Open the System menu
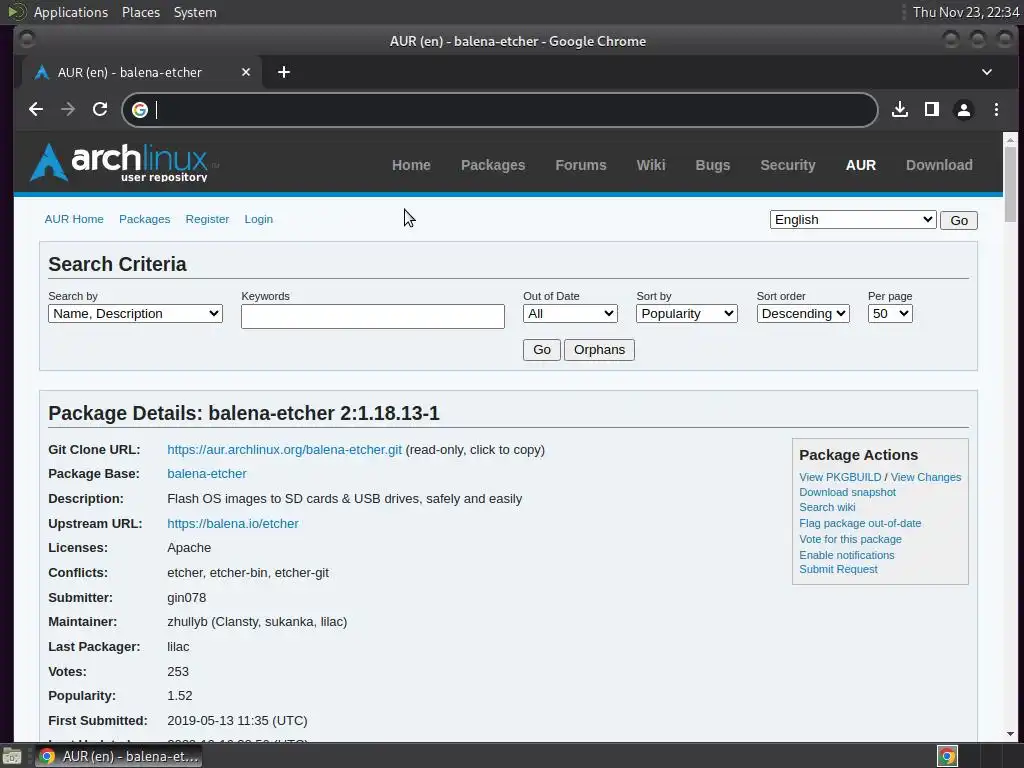This screenshot has width=1024, height=768. pyautogui.click(x=195, y=12)
